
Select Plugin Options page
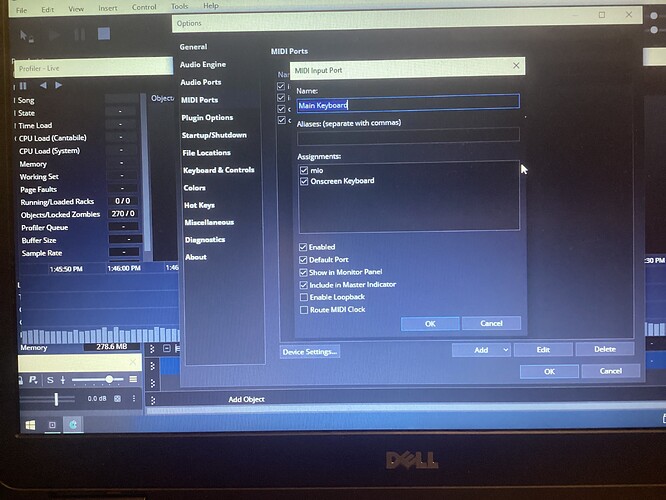[x=207, y=118]
